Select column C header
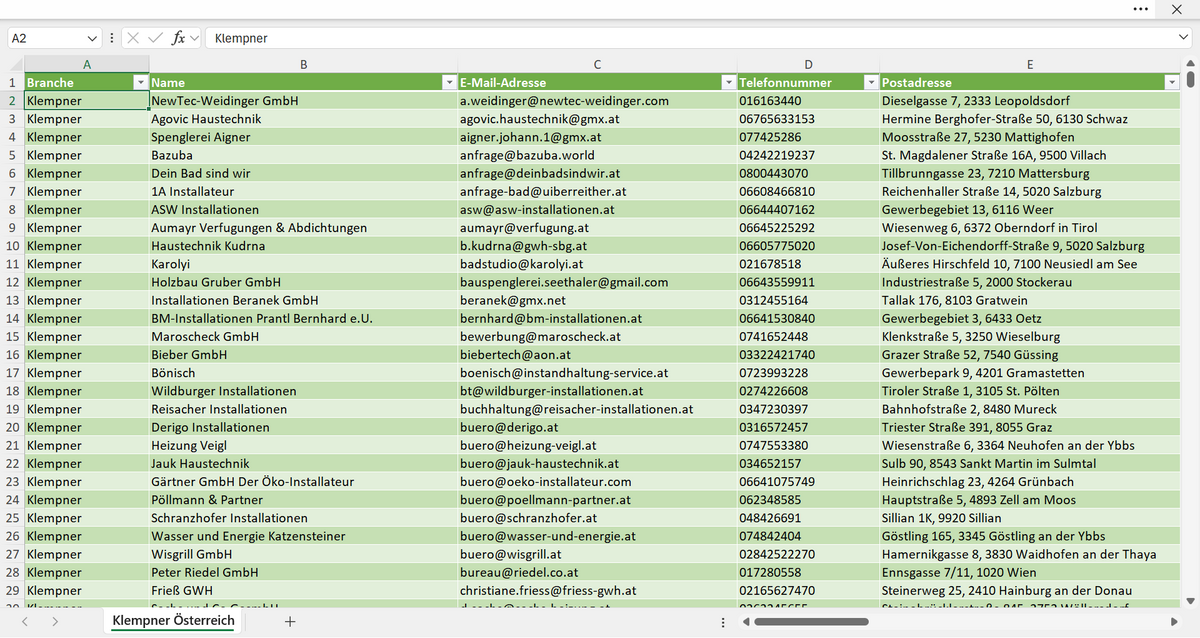Image resolution: width=1200 pixels, height=638 pixels. click(x=597, y=65)
